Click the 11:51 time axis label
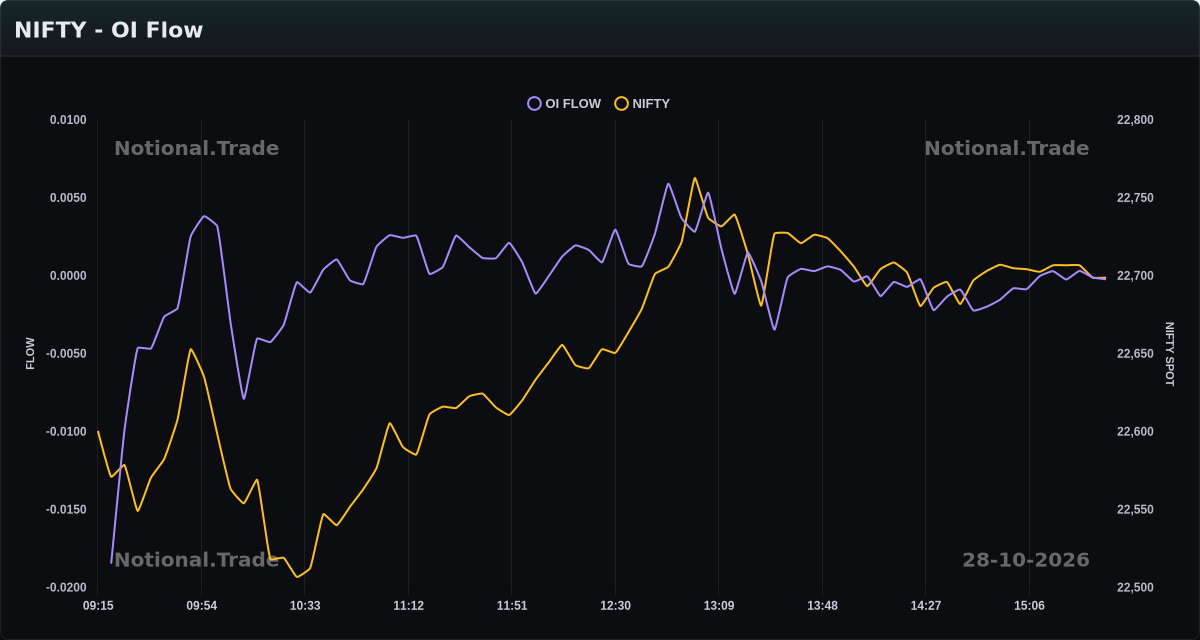 [512, 606]
